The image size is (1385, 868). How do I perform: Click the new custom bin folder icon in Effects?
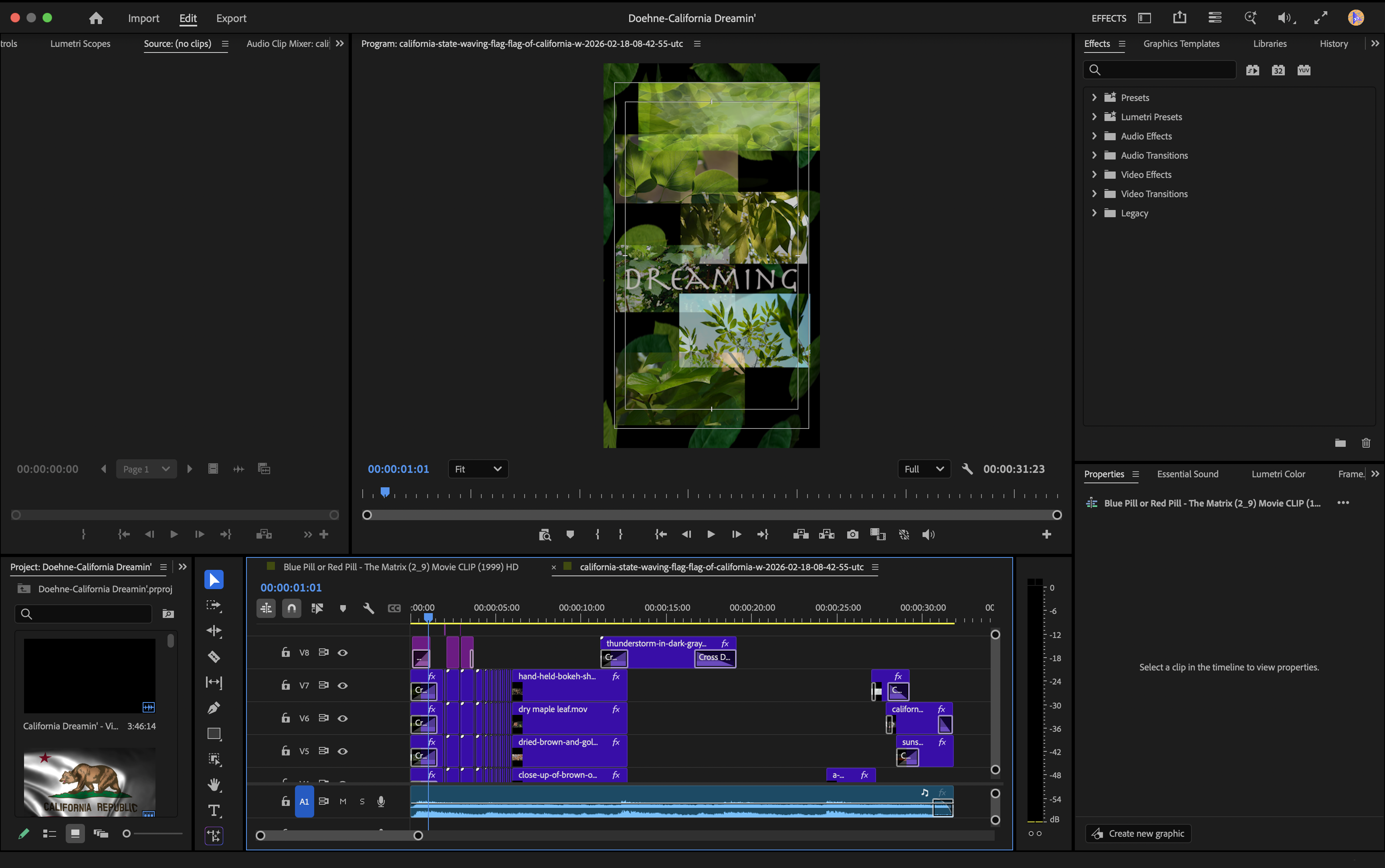click(1340, 442)
